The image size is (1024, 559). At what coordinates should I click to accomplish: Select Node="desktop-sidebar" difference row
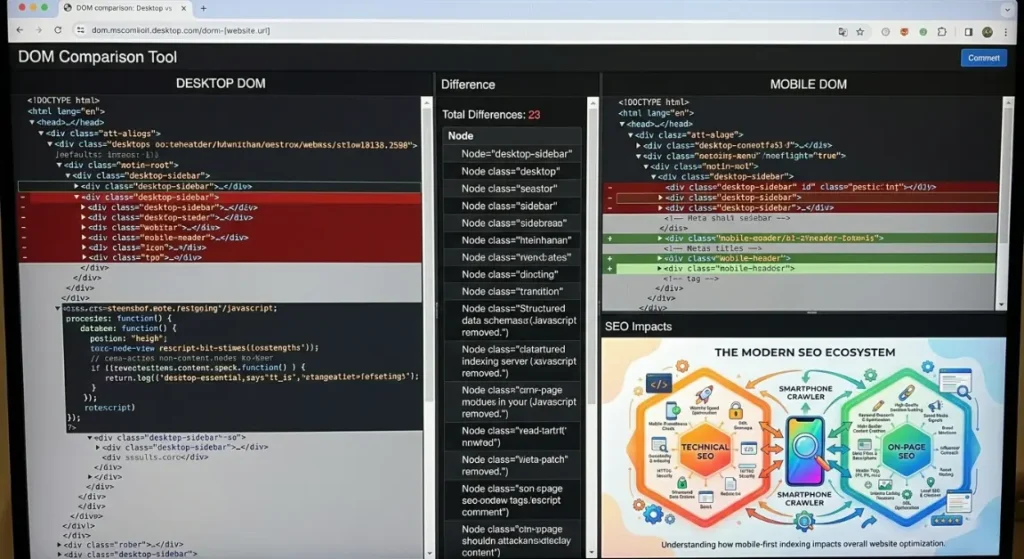(x=512, y=154)
